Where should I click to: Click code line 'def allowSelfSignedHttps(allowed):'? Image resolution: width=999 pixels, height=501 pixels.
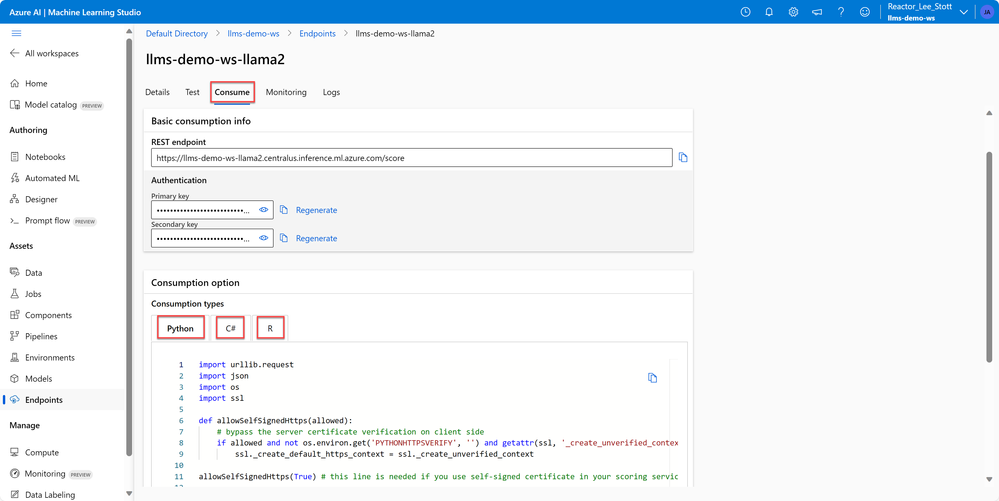(275, 421)
